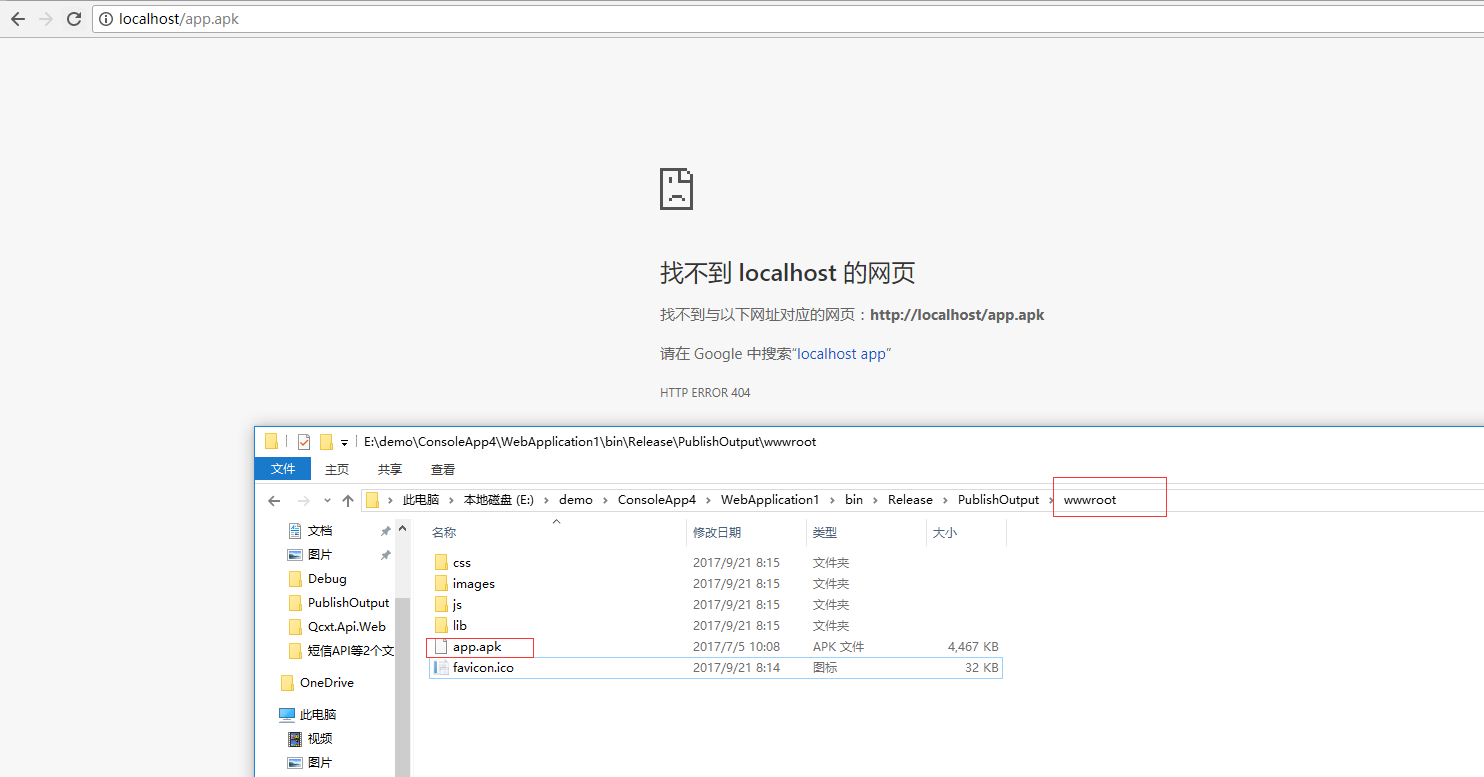Go forward in File Explorer

[304, 500]
